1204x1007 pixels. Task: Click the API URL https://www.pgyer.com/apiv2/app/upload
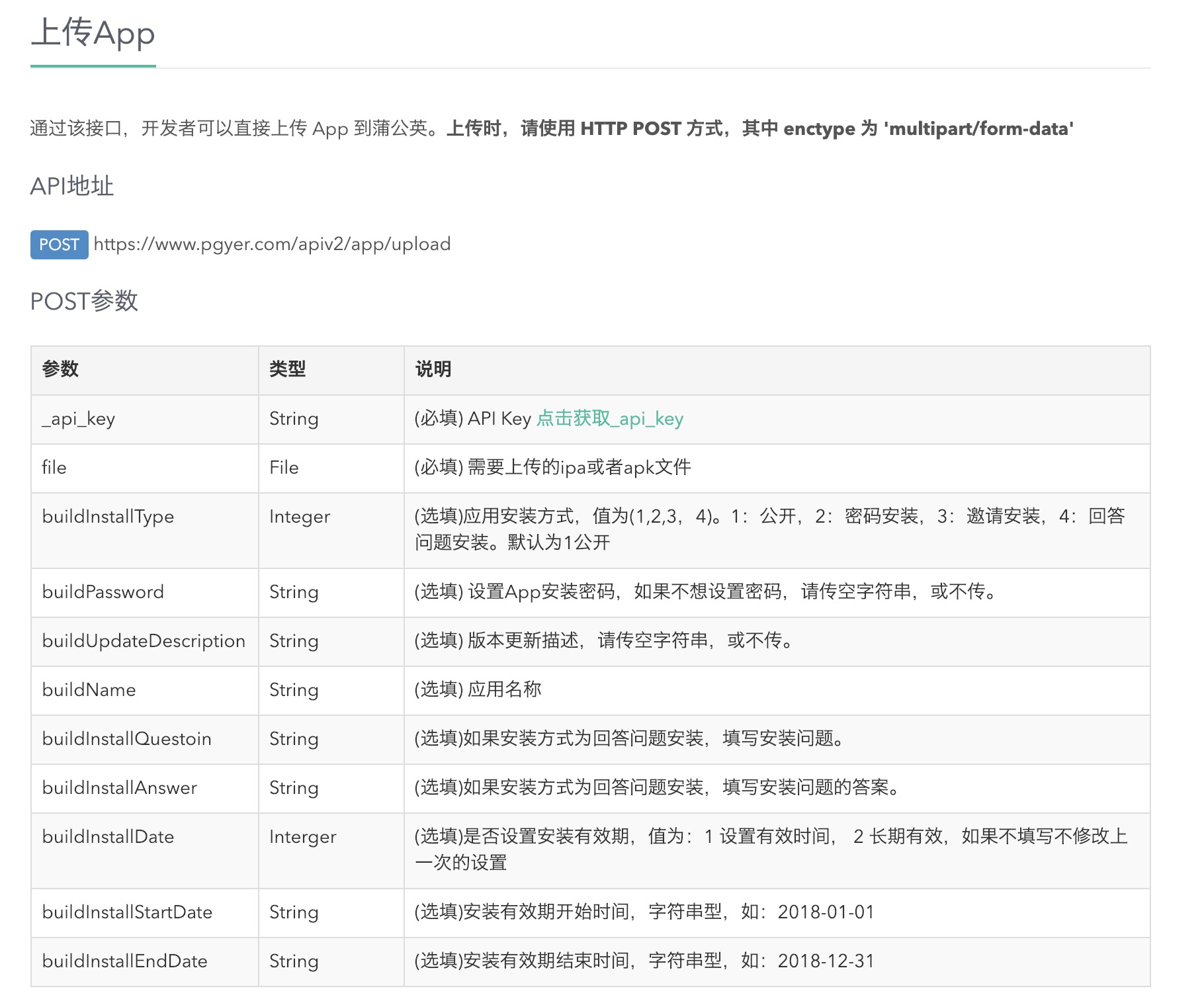272,244
